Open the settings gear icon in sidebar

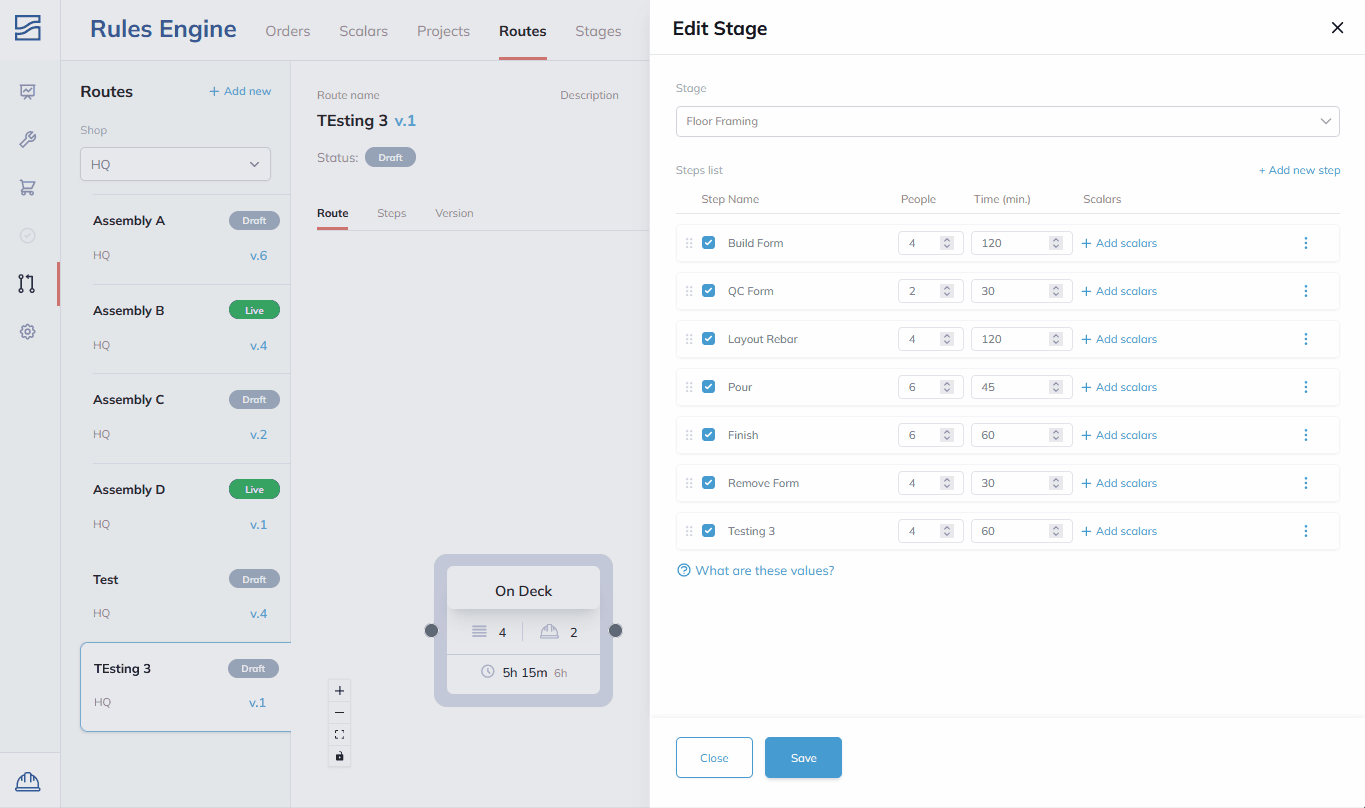pos(28,331)
